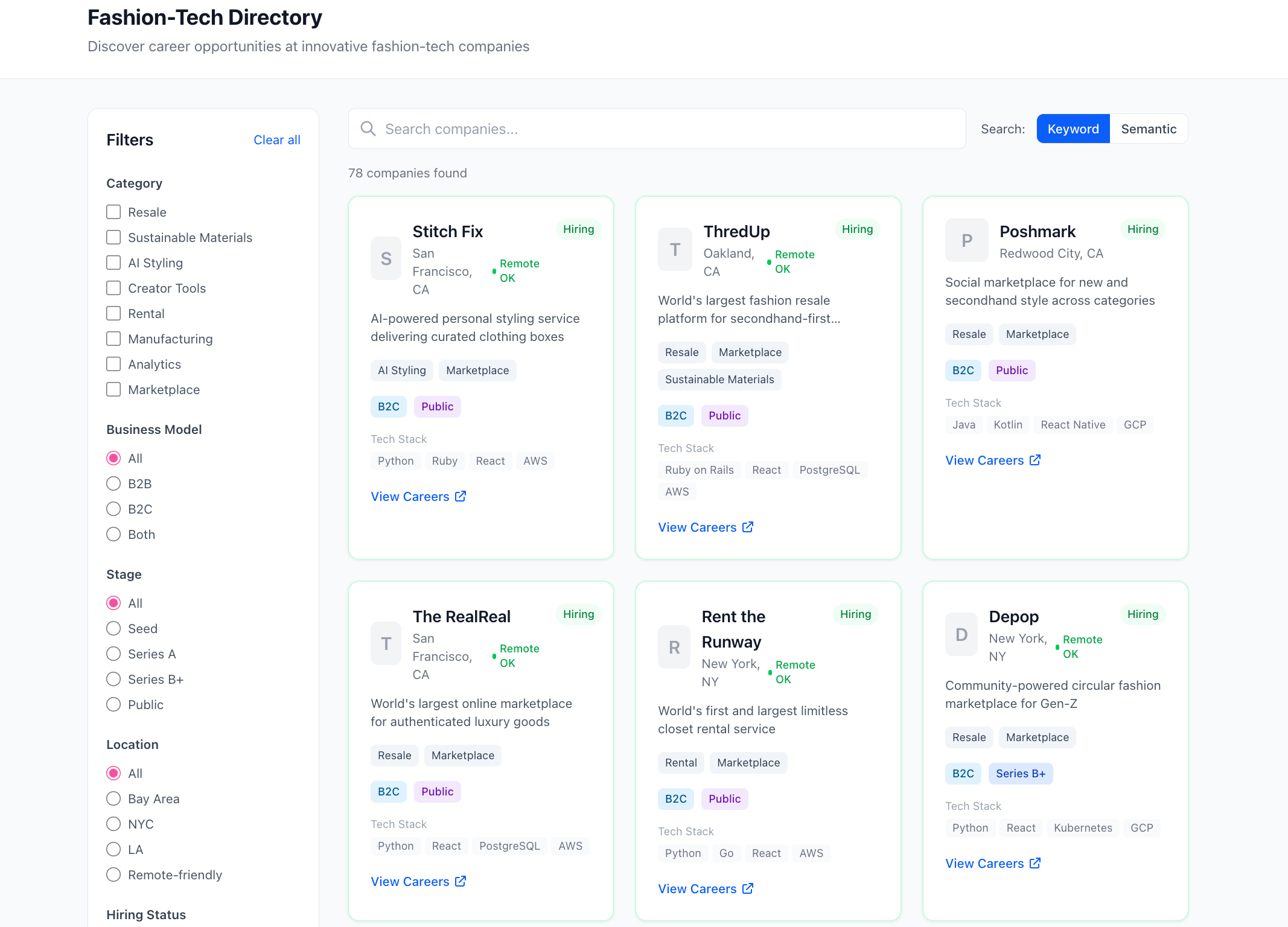Click the Depop company name
1288x927 pixels.
click(x=1013, y=616)
